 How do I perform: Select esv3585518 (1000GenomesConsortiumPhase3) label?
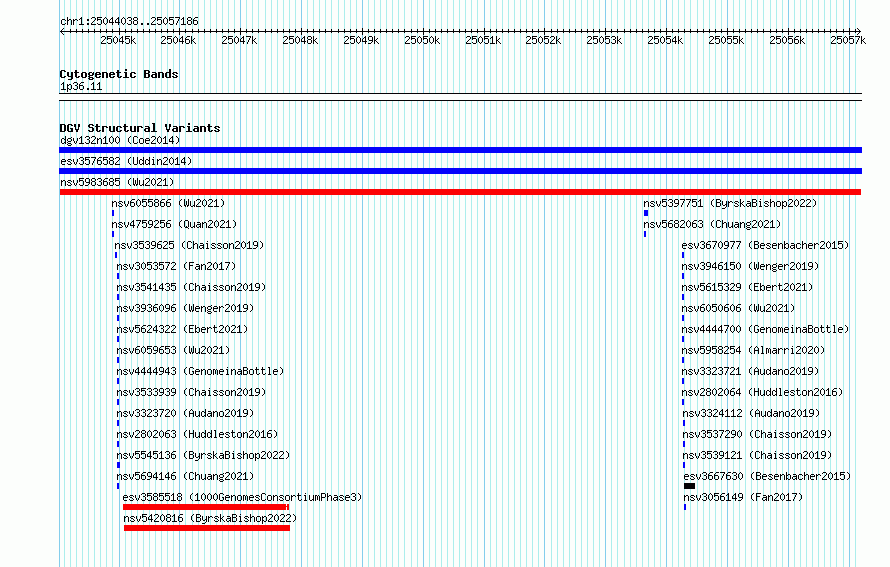[x=242, y=497]
